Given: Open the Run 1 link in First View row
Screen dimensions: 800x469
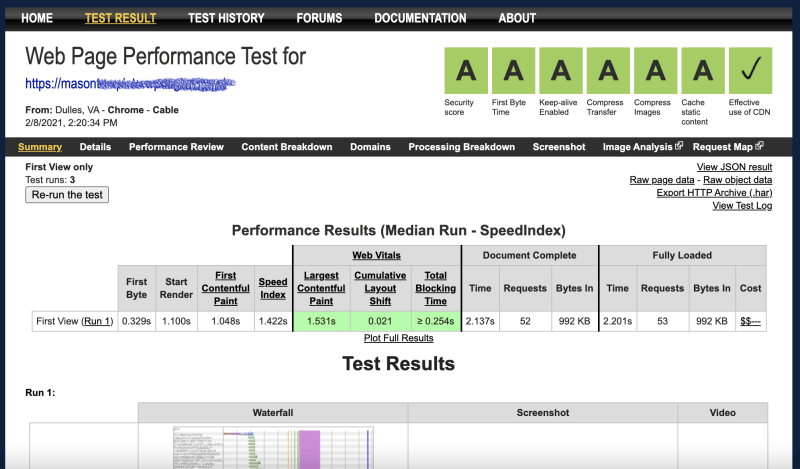Looking at the screenshot, I should pos(97,321).
